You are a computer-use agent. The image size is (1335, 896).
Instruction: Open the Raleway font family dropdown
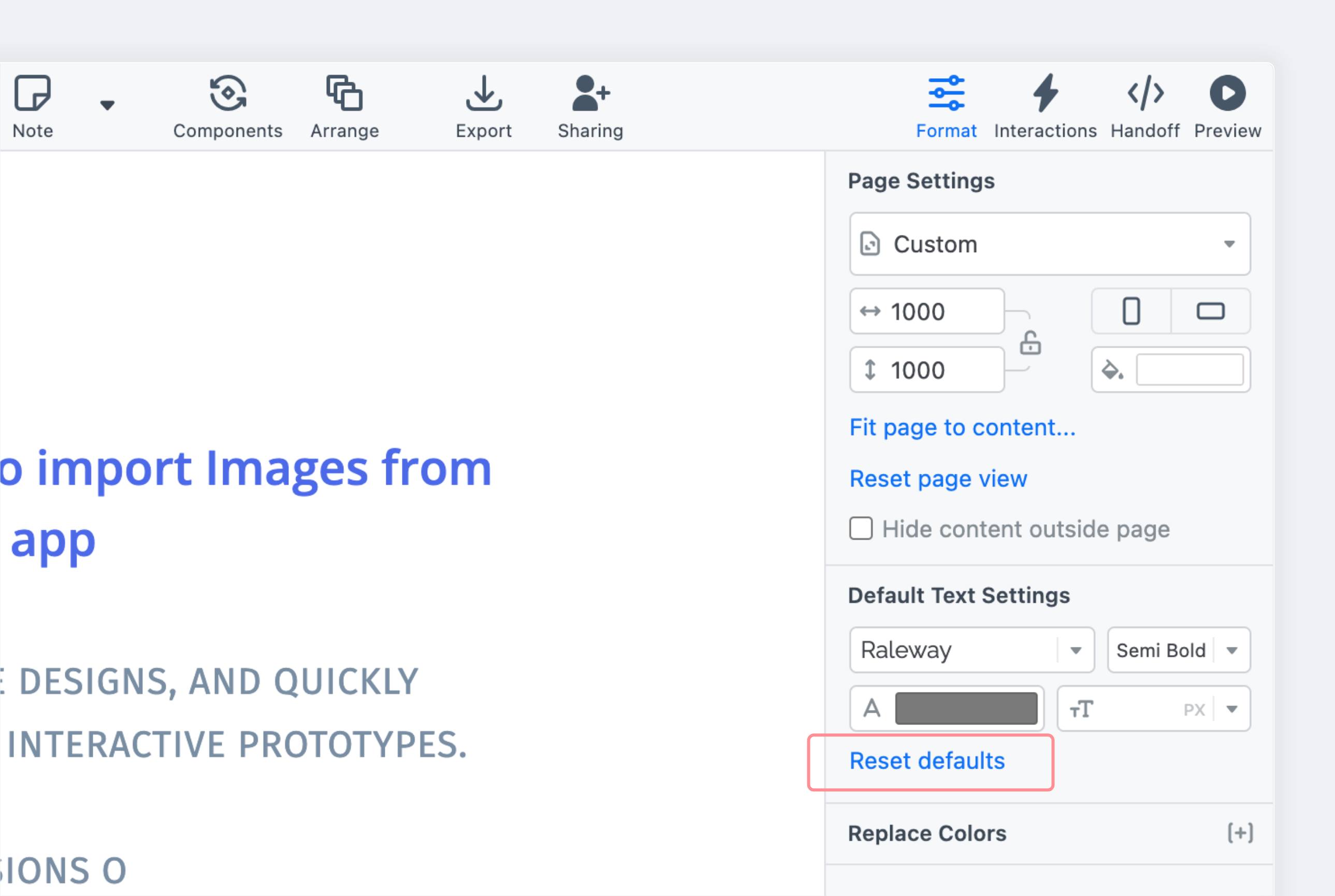(971, 651)
